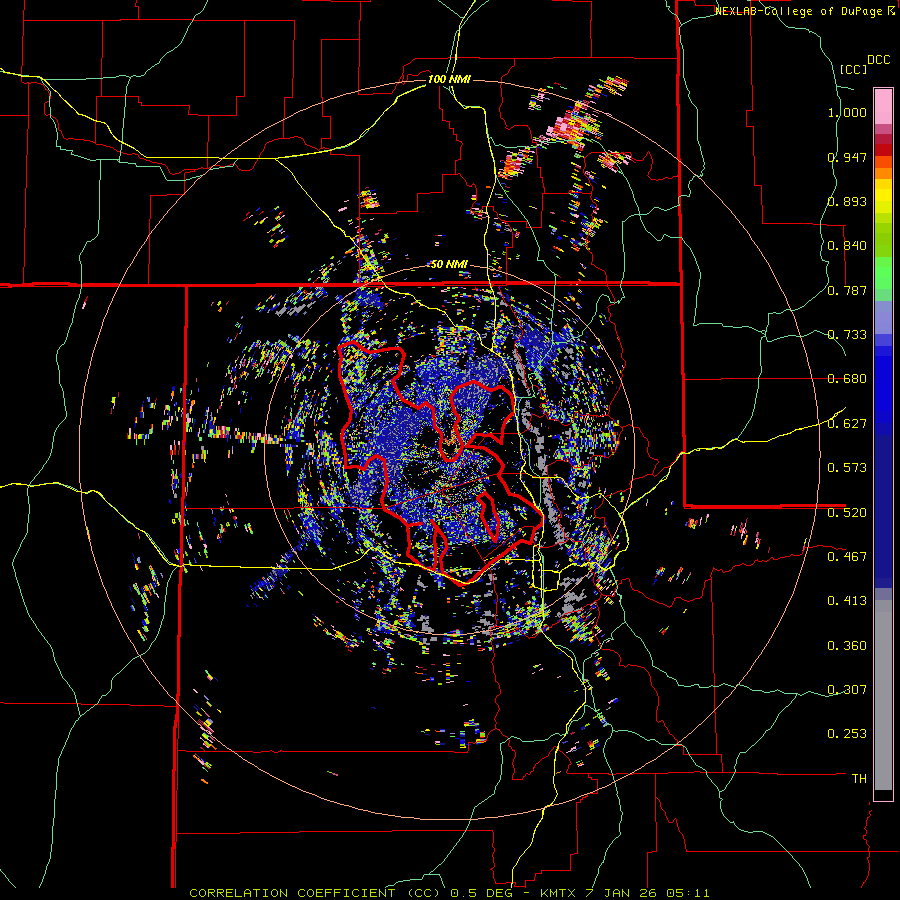
Task: Click the 100 NMI range ring label
Action: tap(449, 79)
